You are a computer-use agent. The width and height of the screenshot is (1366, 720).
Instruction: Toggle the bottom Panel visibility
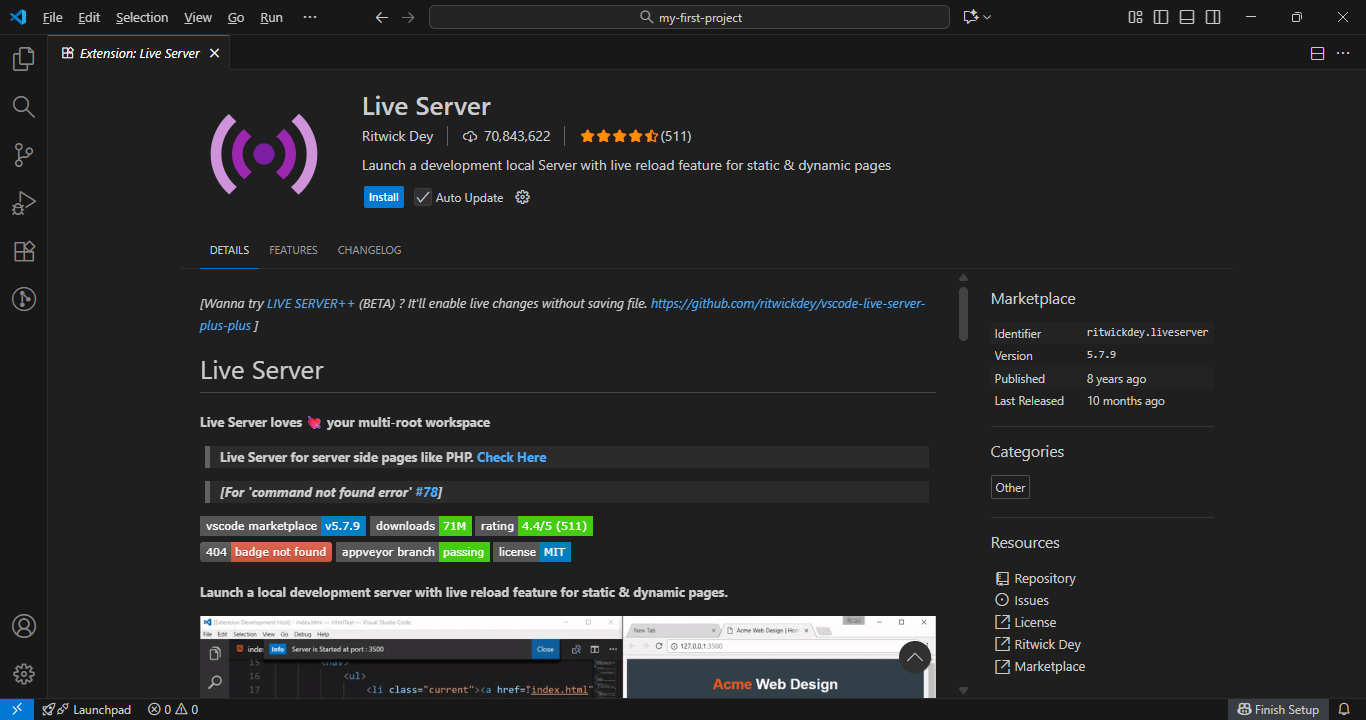(1186, 17)
